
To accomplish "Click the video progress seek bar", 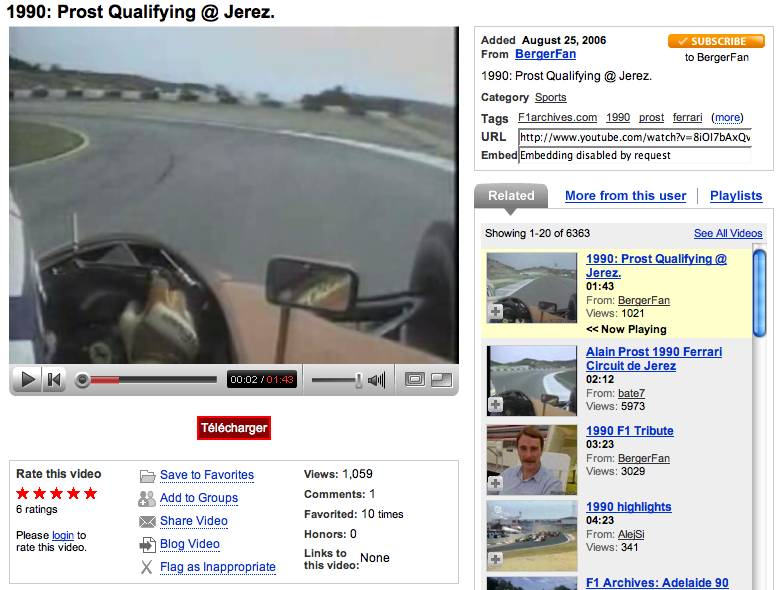I will pyautogui.click(x=146, y=380).
